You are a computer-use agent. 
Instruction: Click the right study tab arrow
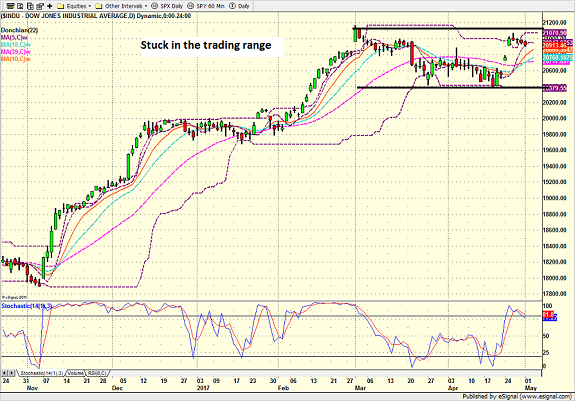(12, 373)
